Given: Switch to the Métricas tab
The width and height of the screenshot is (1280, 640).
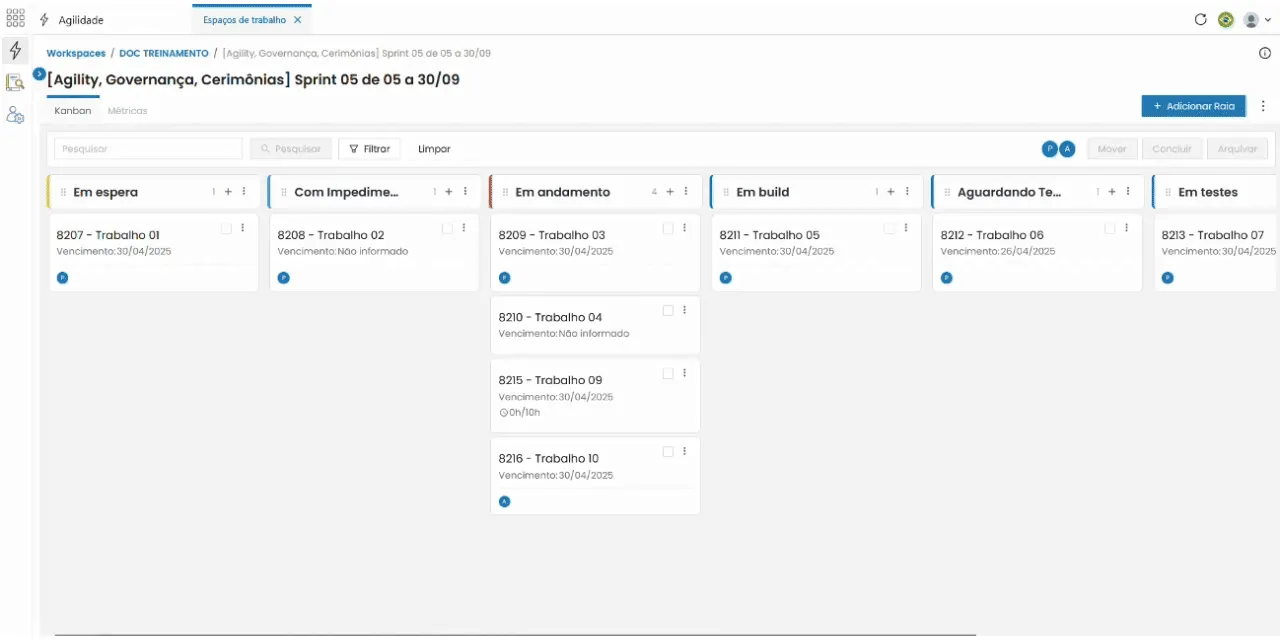Looking at the screenshot, I should point(128,111).
